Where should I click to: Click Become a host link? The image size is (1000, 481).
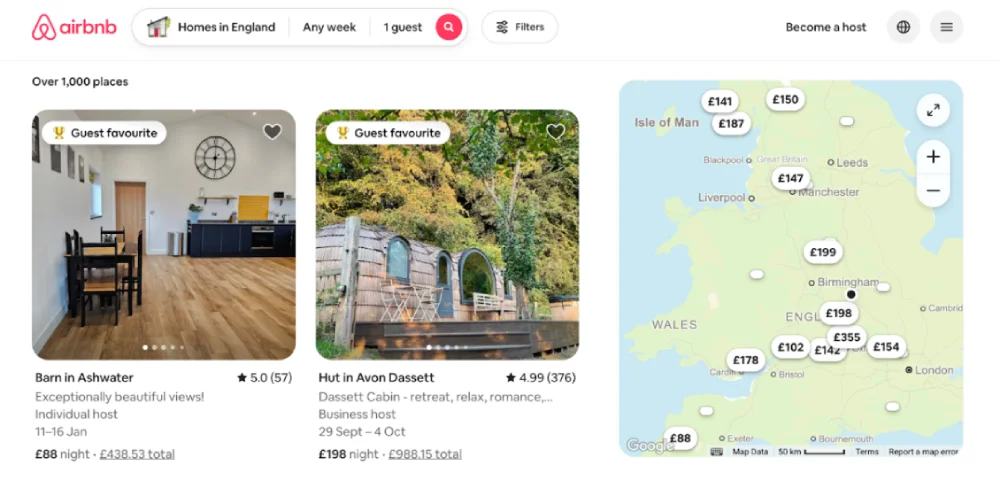[826, 27]
